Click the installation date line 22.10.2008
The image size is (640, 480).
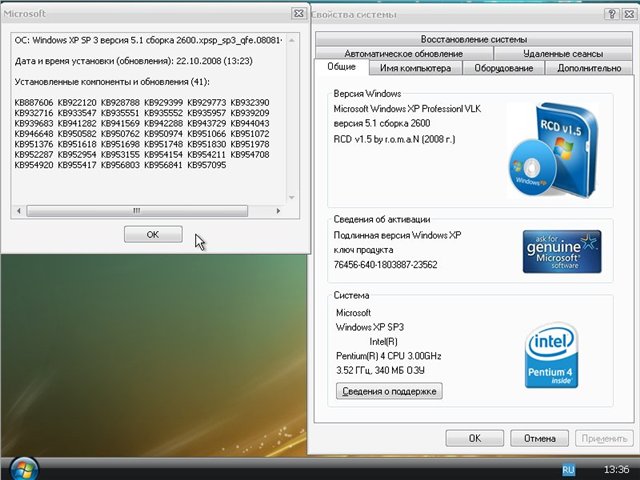[x=133, y=61]
